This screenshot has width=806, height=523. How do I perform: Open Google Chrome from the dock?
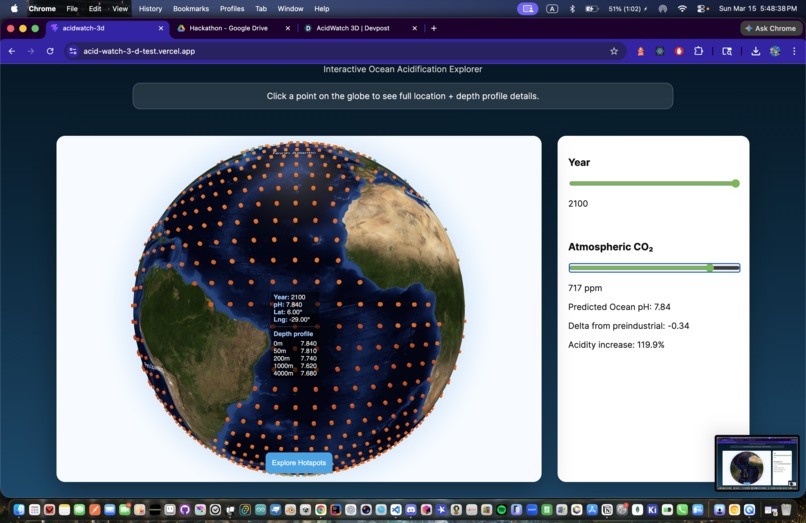coord(320,510)
